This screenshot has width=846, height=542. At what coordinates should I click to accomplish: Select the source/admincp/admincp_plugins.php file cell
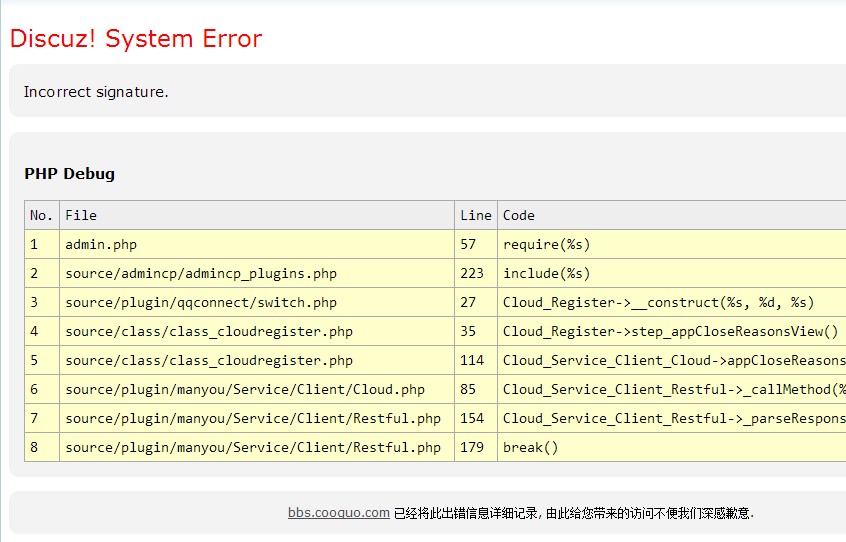(x=257, y=273)
